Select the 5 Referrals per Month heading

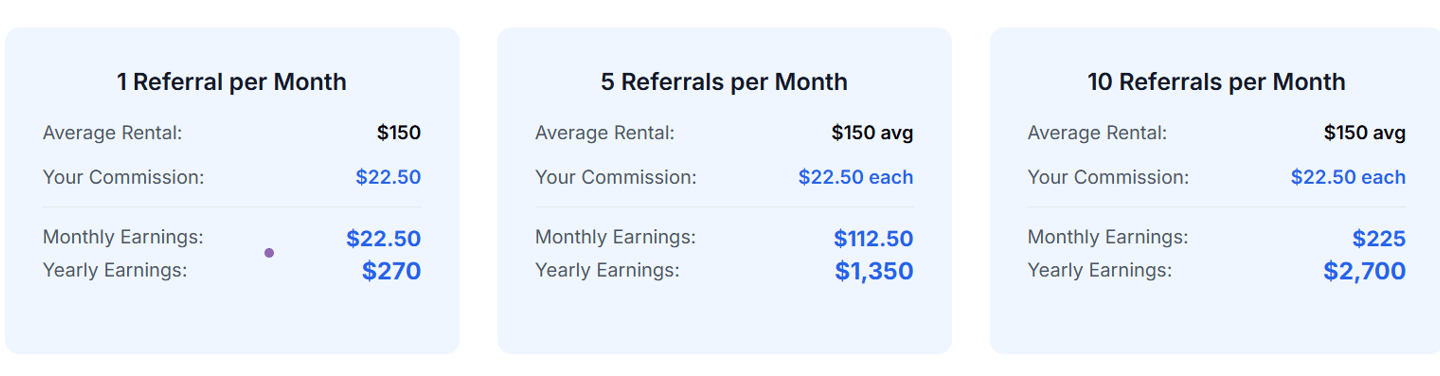(724, 82)
